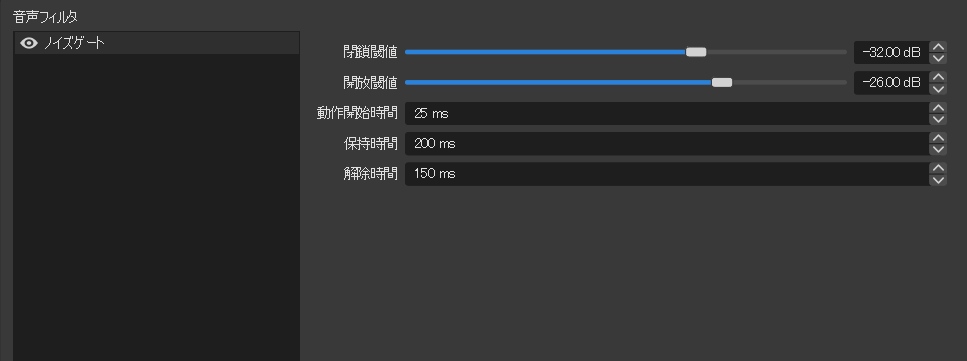Click the 開放閾値 slider handle
Image resolution: width=967 pixels, height=361 pixels.
(x=722, y=83)
